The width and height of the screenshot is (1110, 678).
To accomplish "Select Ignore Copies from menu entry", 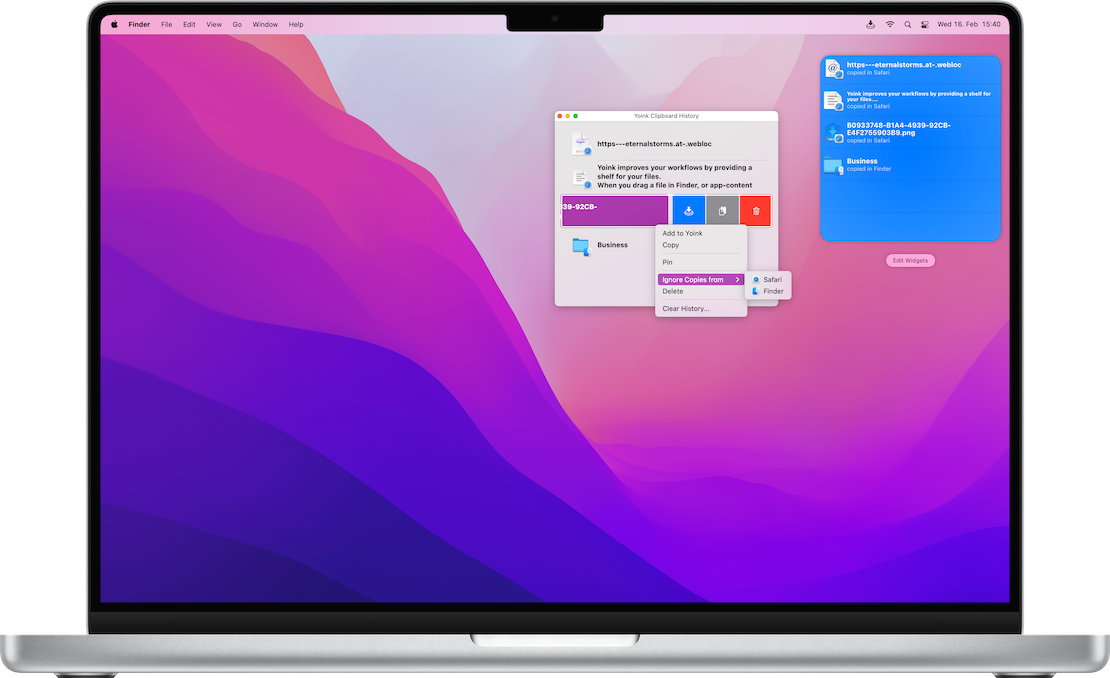I will coord(701,280).
